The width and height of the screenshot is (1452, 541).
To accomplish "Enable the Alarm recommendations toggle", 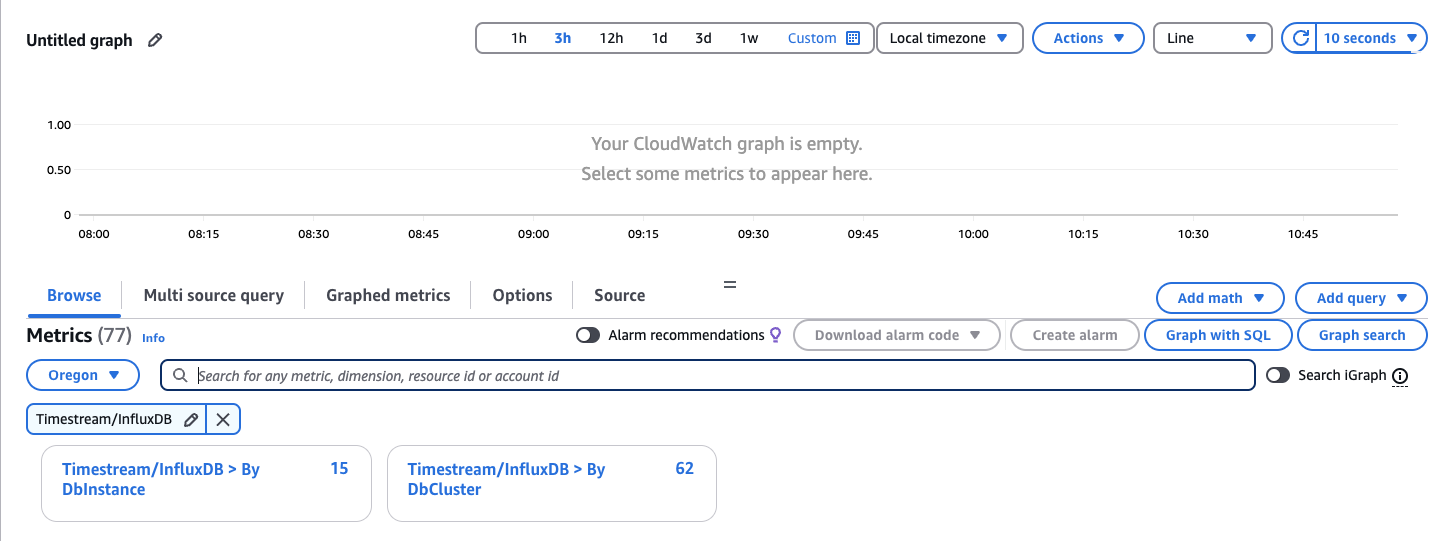I will (588, 335).
